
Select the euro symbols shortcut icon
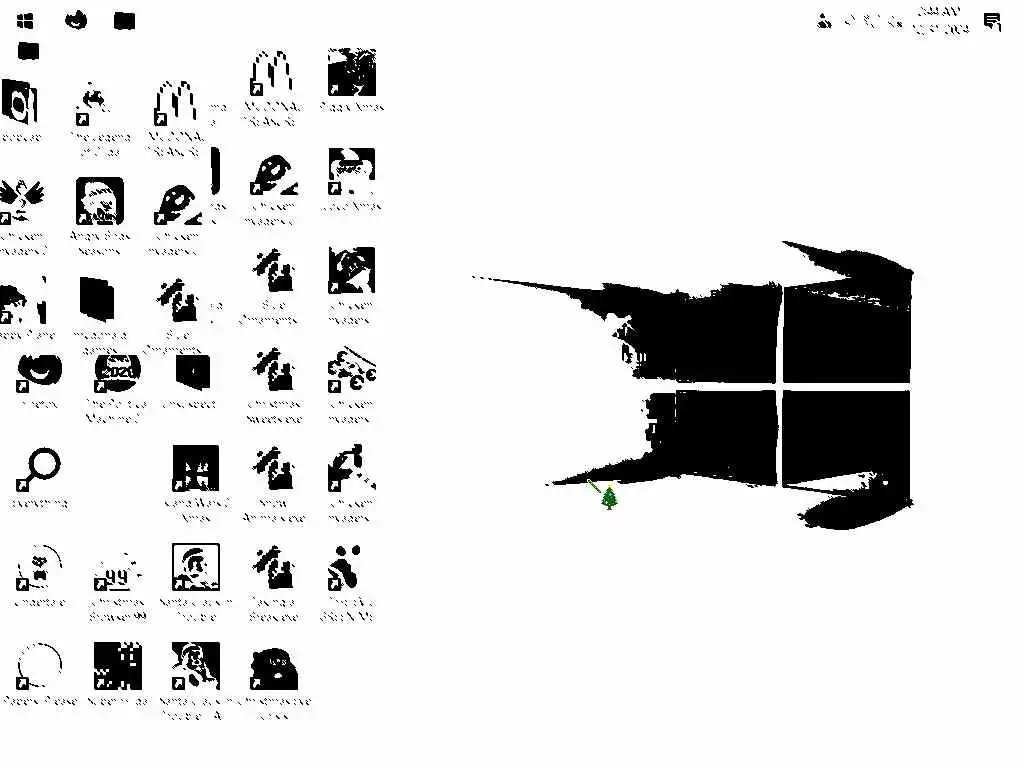click(351, 370)
